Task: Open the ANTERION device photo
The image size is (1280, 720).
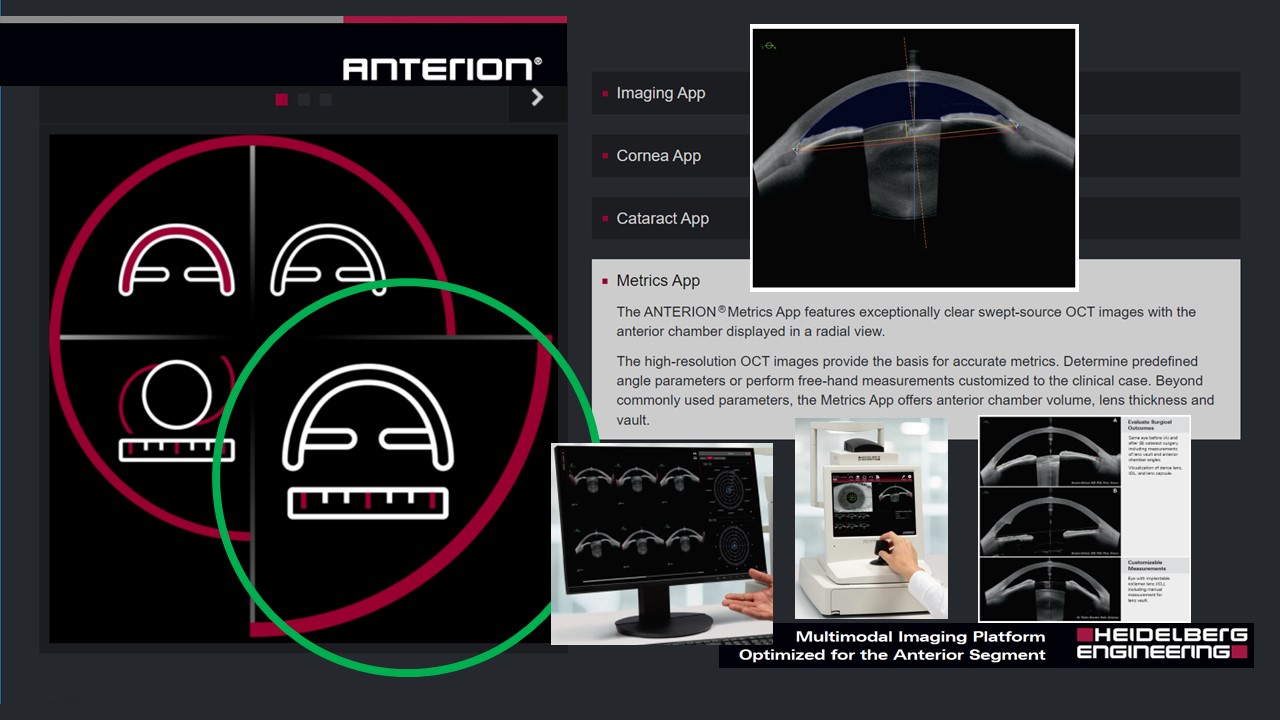Action: point(871,518)
